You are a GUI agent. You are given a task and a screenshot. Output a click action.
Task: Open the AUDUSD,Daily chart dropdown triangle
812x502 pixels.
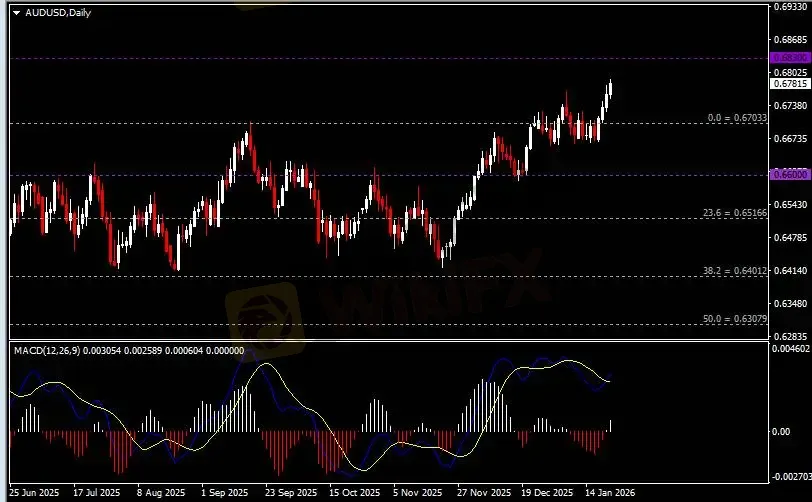(17, 13)
